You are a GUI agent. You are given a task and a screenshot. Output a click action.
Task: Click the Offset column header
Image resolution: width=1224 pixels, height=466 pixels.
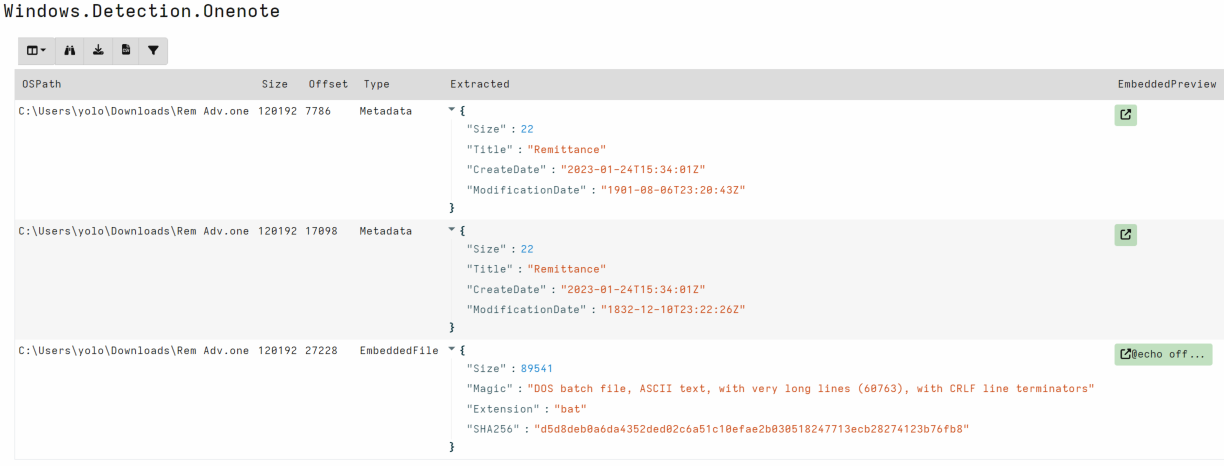[328, 84]
